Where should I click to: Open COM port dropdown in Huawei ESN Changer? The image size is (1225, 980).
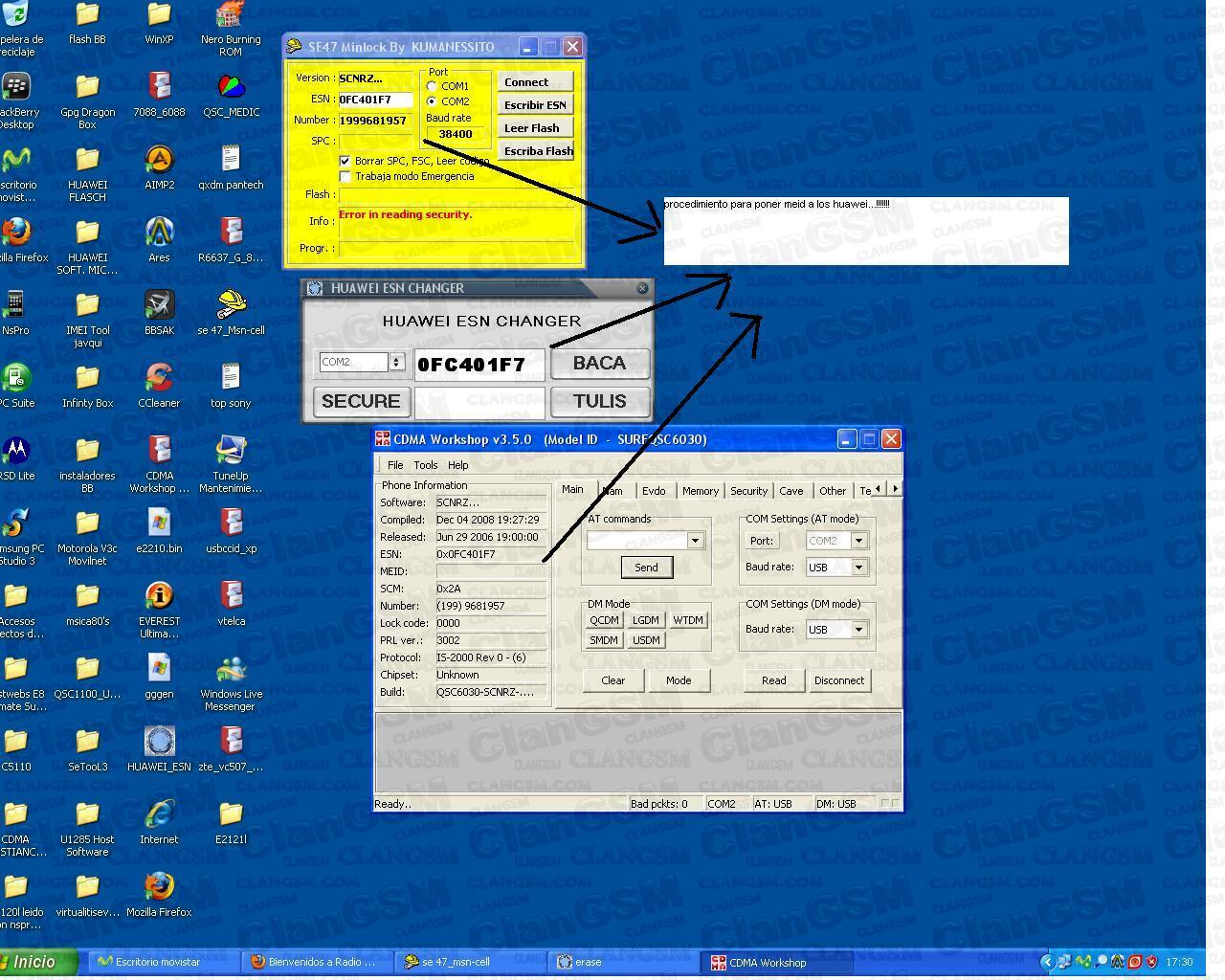tap(396, 362)
